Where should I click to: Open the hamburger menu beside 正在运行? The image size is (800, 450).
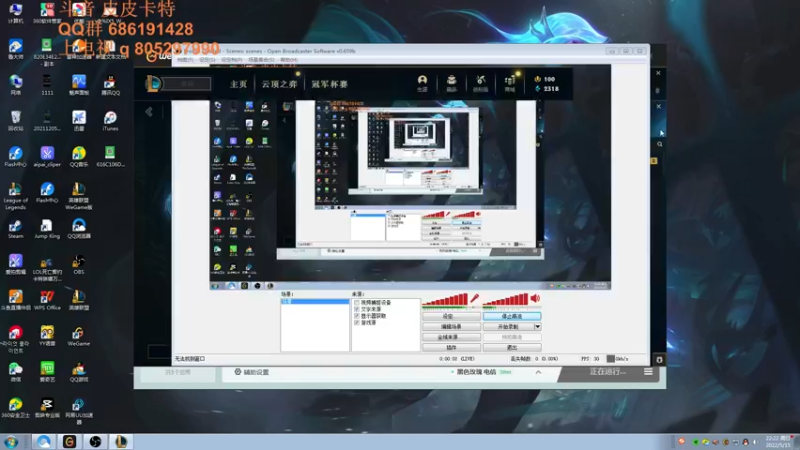coord(648,372)
